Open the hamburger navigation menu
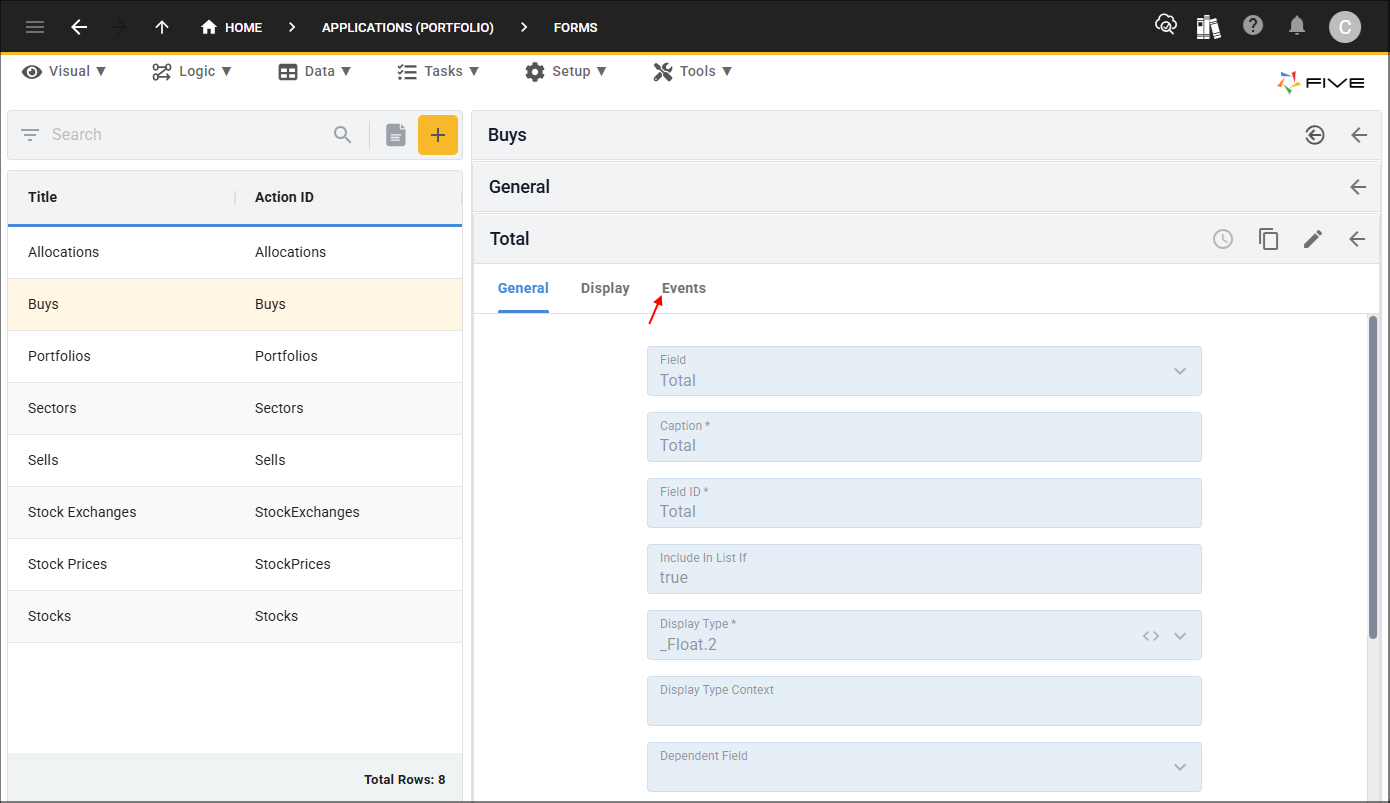1390x803 pixels. pyautogui.click(x=35, y=27)
